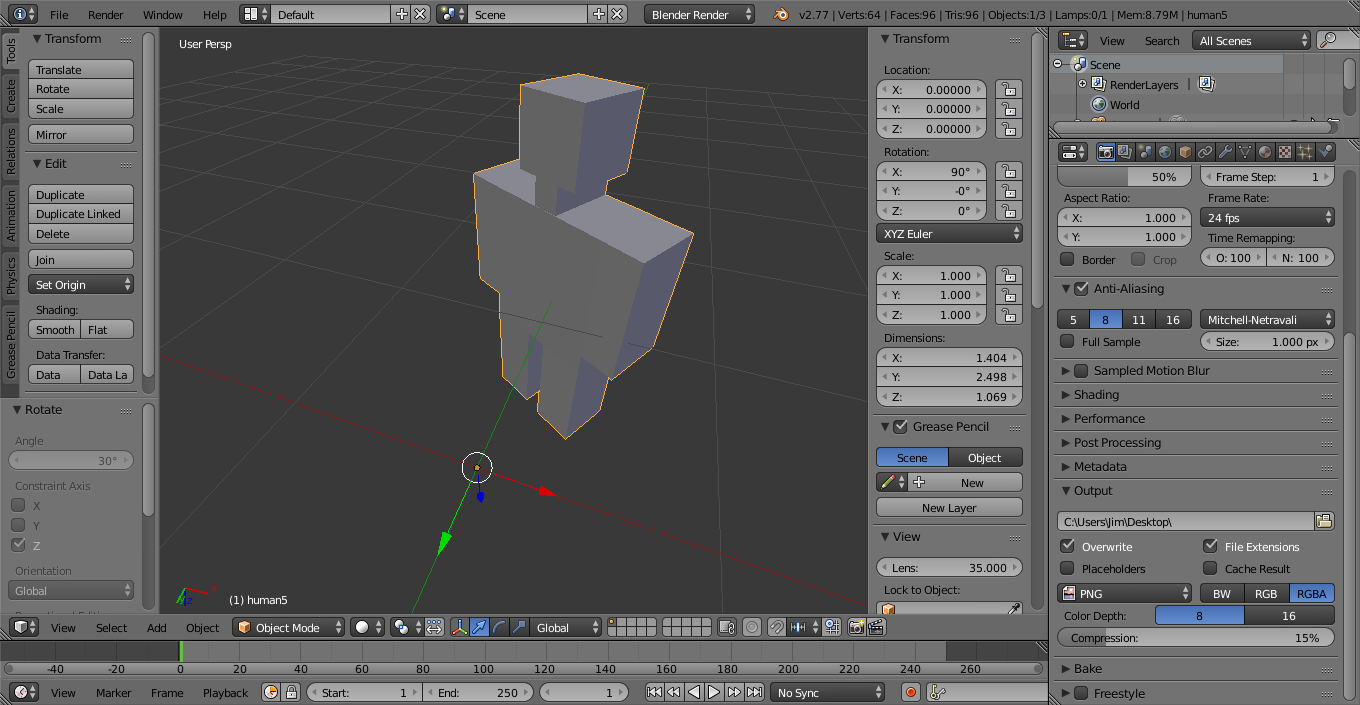Open the Particles properties sparkle icon
This screenshot has height=705, width=1360.
[1305, 152]
